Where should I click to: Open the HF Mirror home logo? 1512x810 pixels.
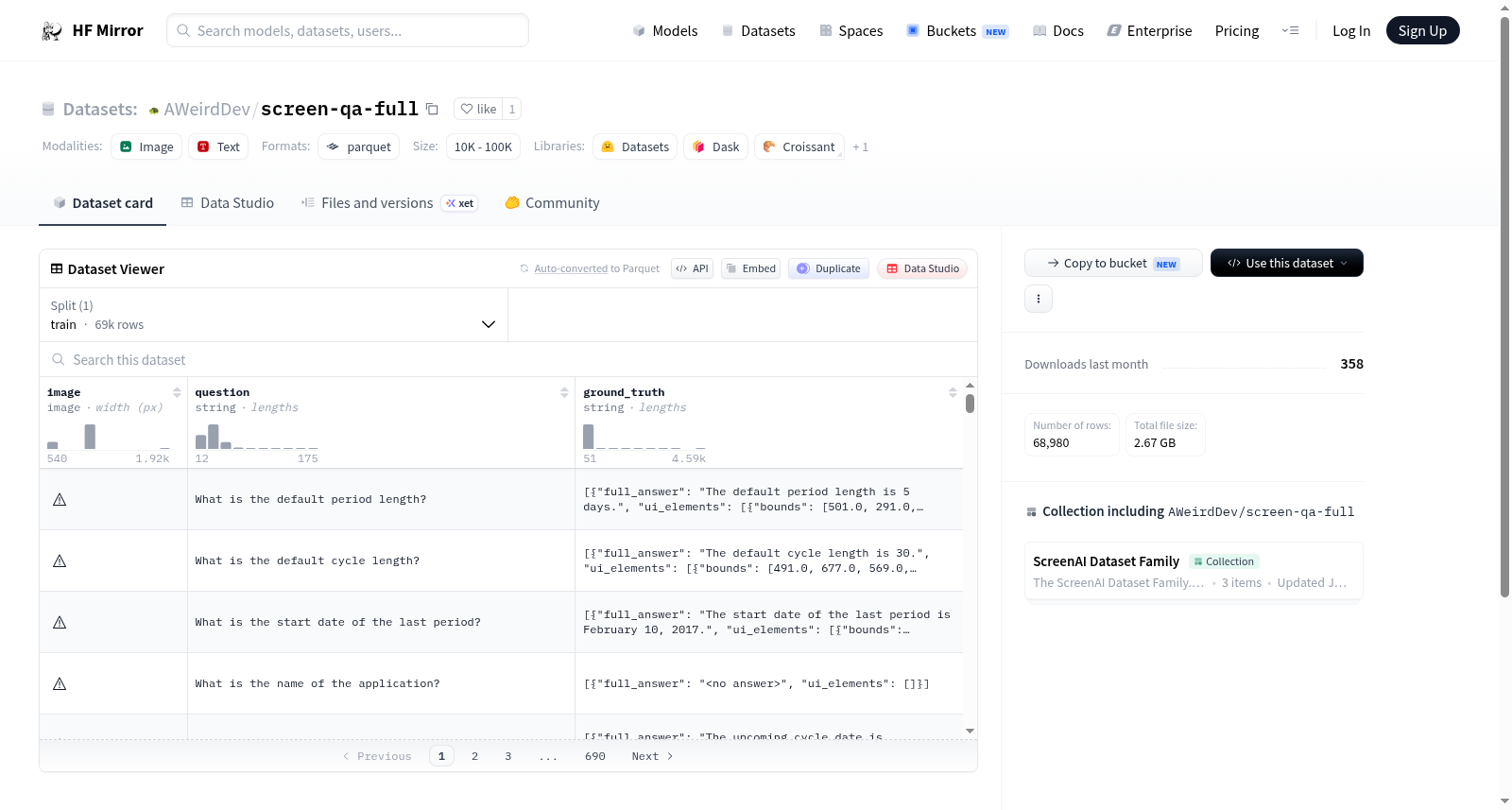pos(93,30)
